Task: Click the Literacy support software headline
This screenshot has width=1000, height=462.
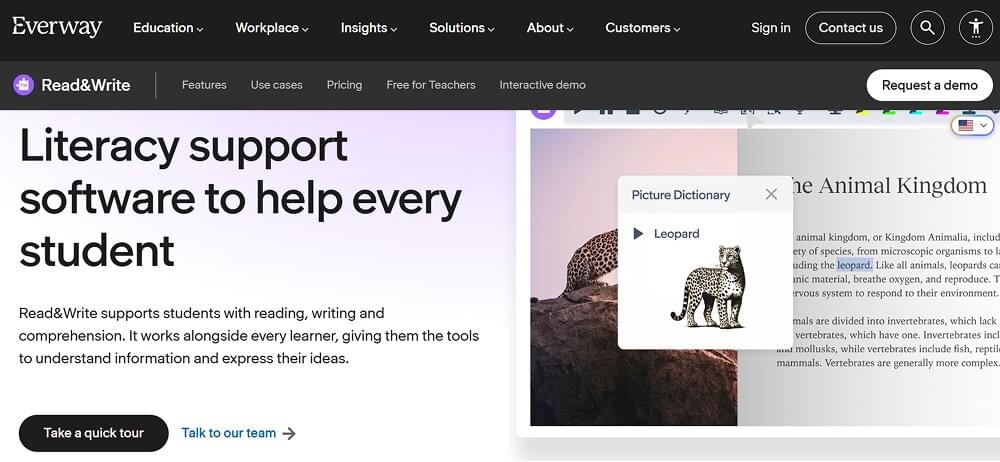Action: pyautogui.click(x=240, y=197)
